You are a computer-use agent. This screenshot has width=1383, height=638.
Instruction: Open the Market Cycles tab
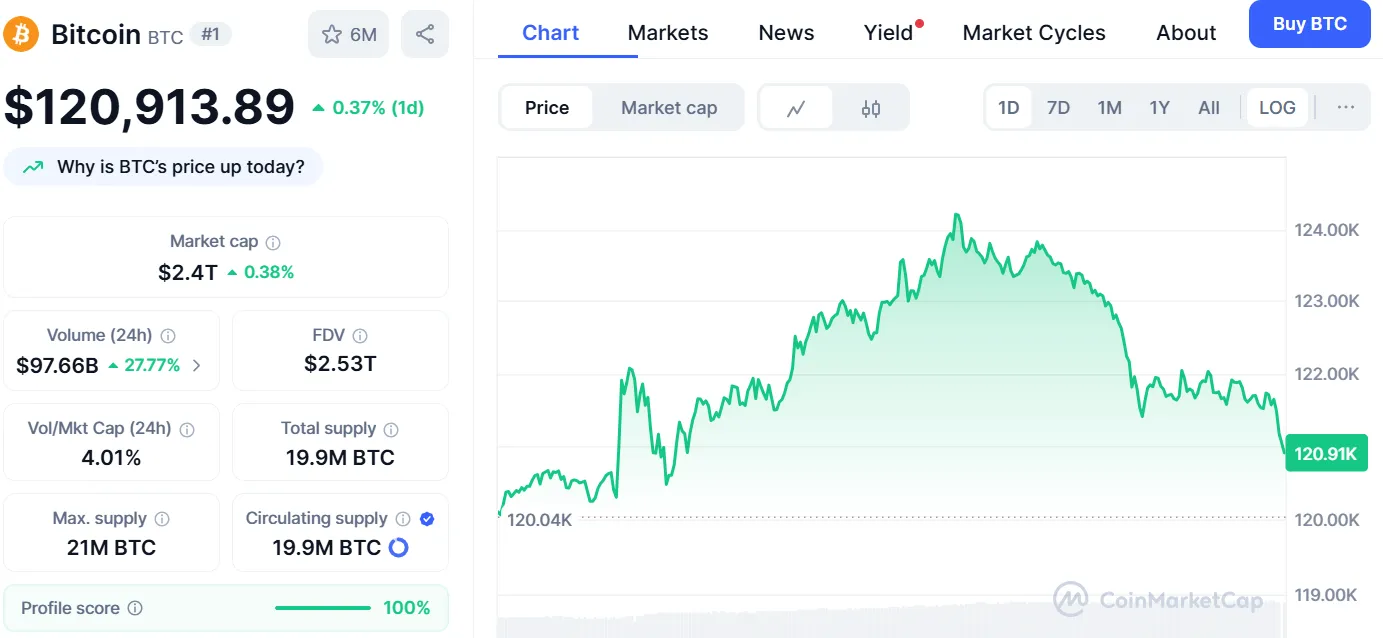pyautogui.click(x=1034, y=33)
